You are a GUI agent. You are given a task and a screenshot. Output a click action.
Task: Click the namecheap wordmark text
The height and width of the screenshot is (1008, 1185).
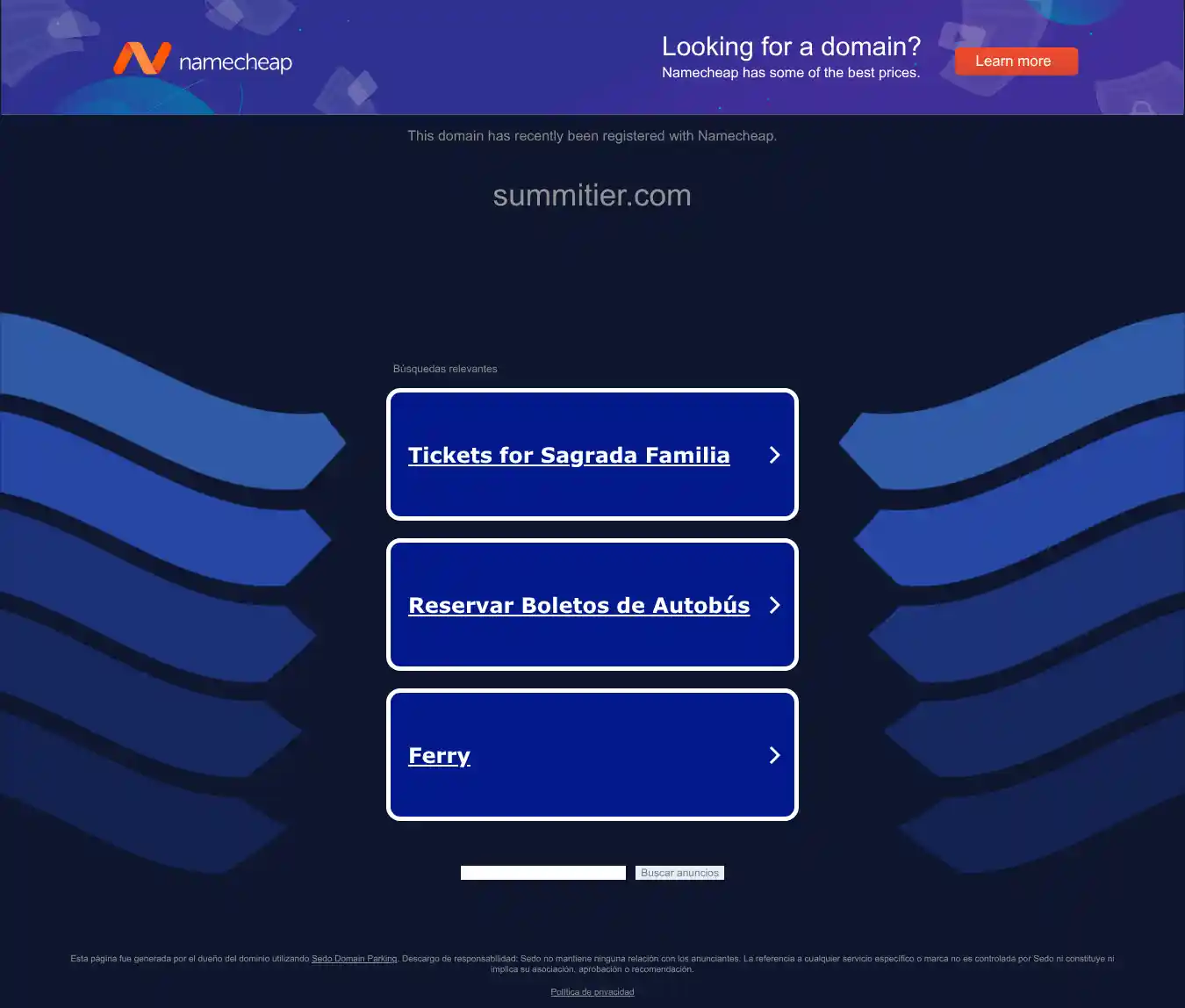(235, 62)
